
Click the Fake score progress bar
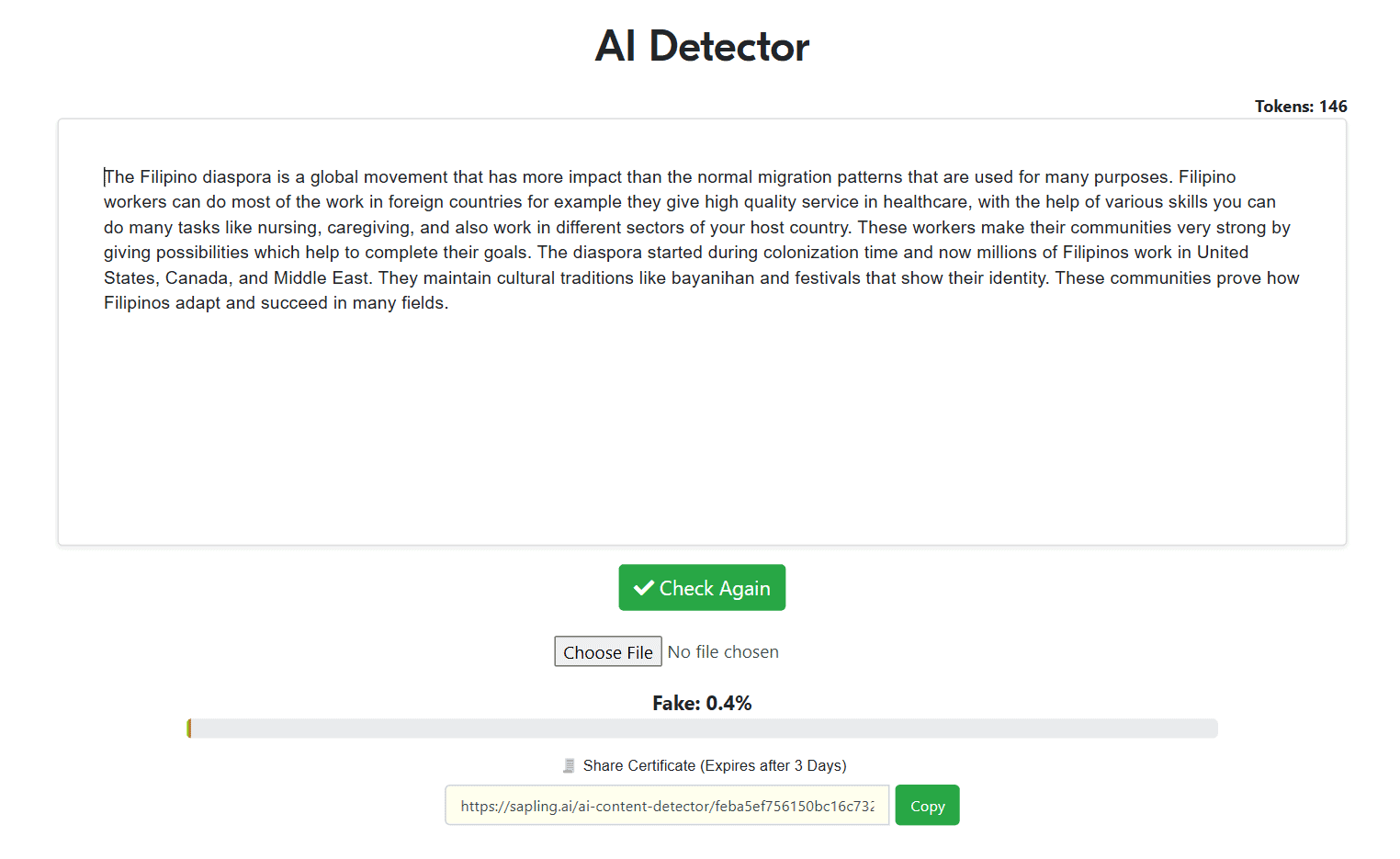click(x=702, y=729)
